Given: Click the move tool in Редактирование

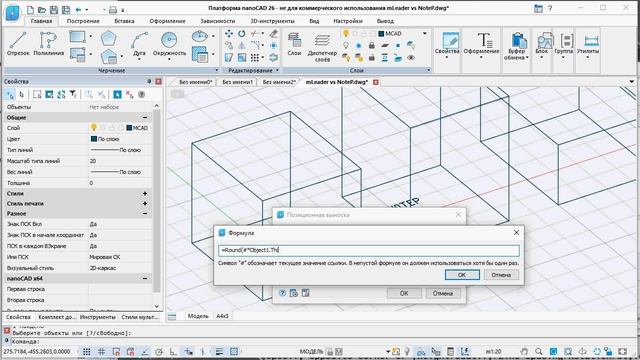Looking at the screenshot, I should pyautogui.click(x=229, y=34).
